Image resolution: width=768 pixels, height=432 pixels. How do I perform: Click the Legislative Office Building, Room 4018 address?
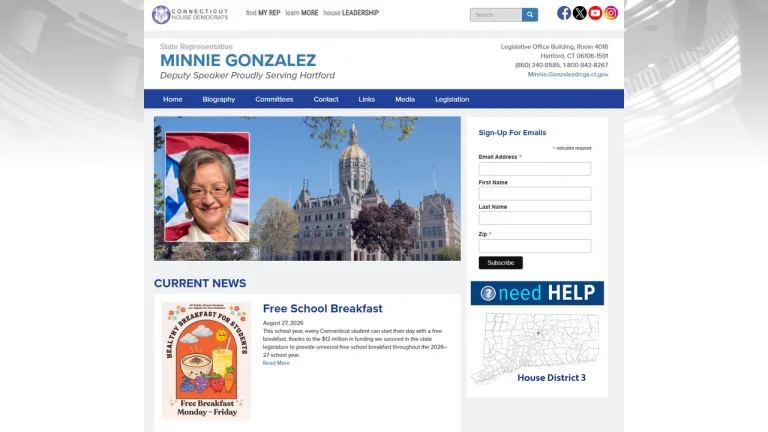[x=554, y=47]
